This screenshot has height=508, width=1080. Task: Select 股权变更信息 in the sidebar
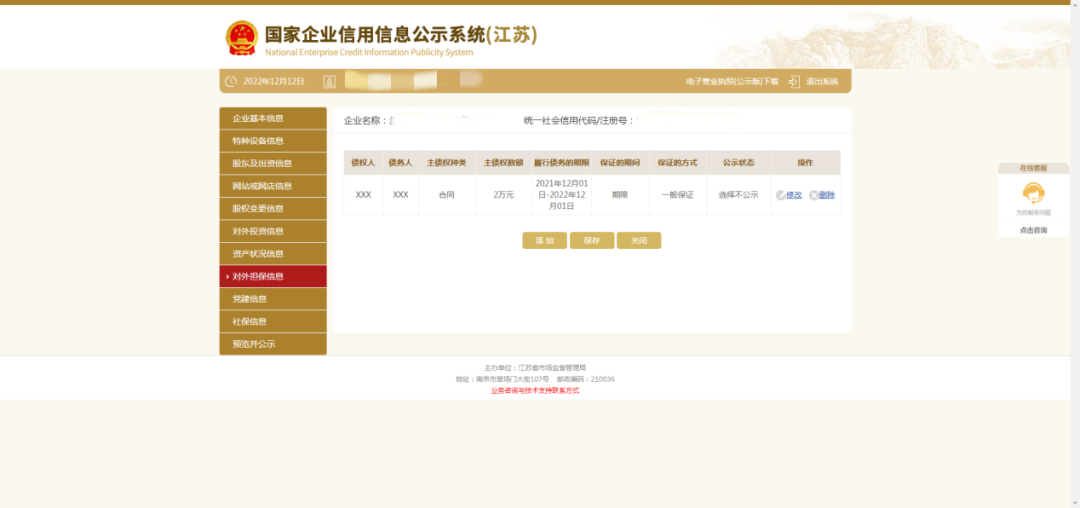tap(272, 209)
